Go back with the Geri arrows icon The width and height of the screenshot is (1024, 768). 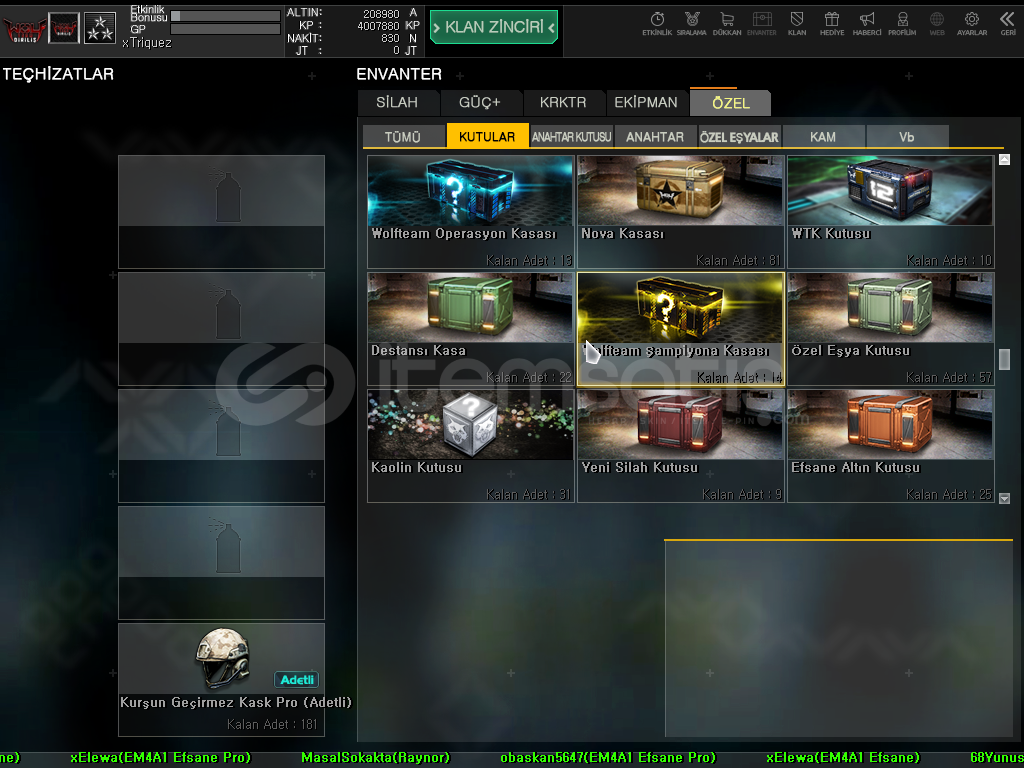[1008, 24]
